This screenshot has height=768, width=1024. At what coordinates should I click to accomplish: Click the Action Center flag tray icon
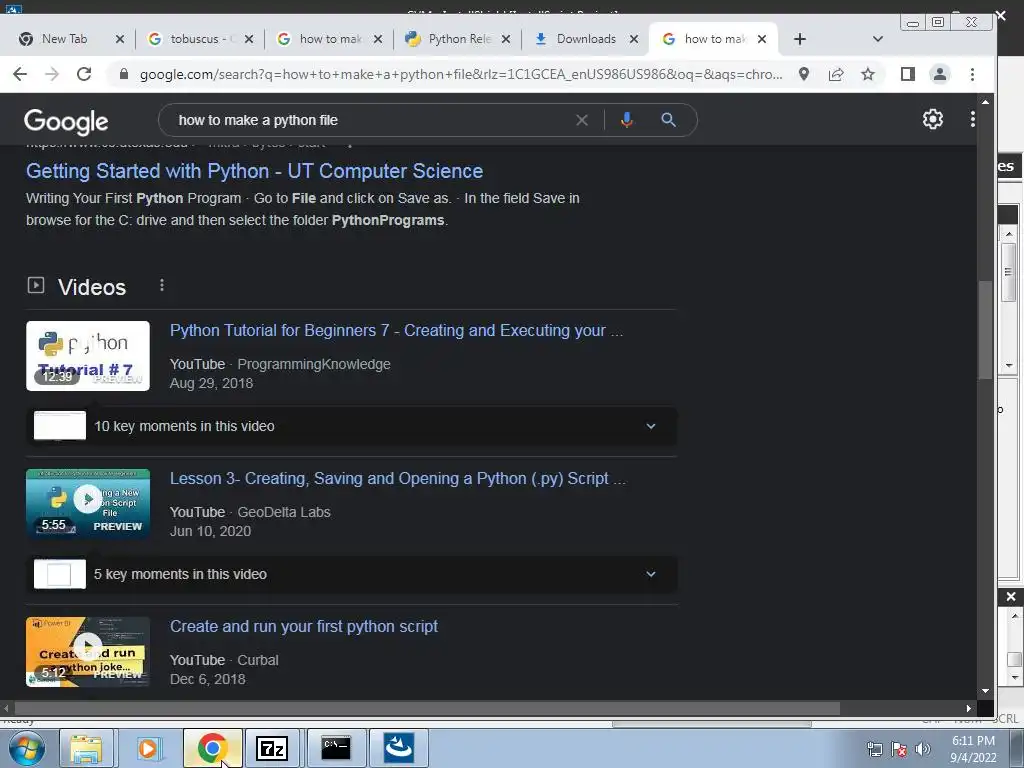[899, 749]
